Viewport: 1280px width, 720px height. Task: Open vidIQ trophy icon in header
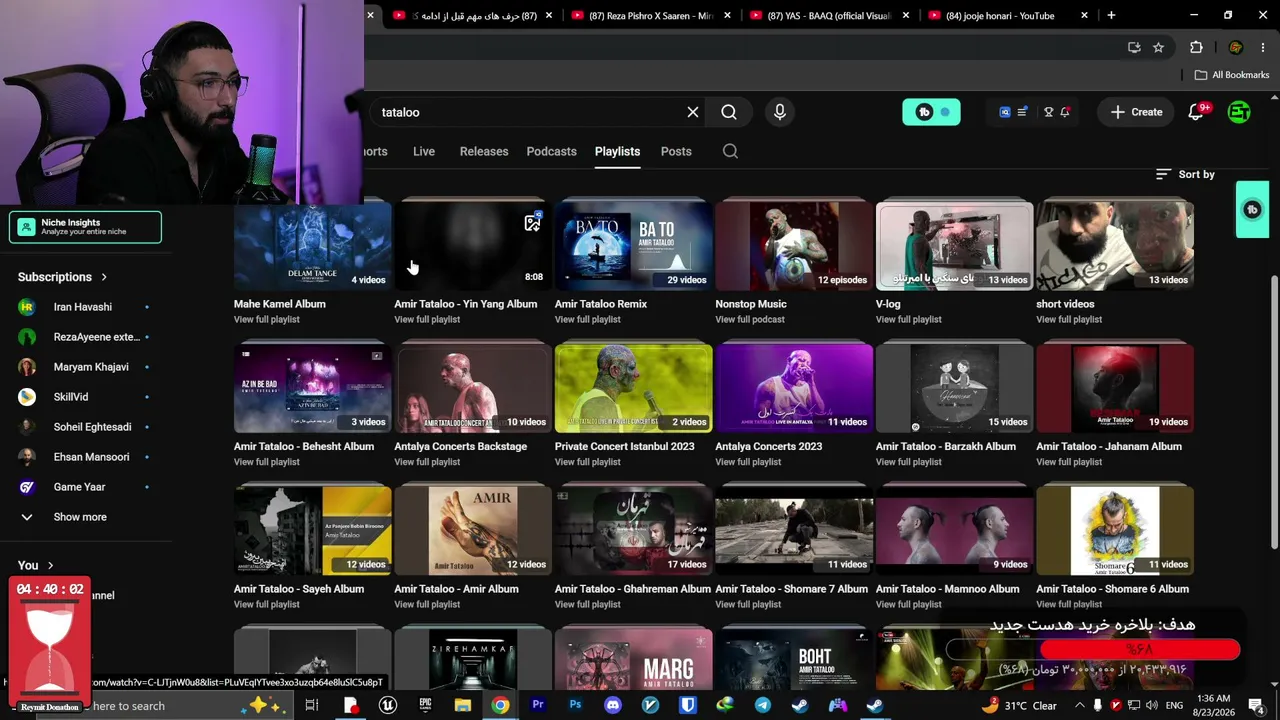[x=1048, y=112]
